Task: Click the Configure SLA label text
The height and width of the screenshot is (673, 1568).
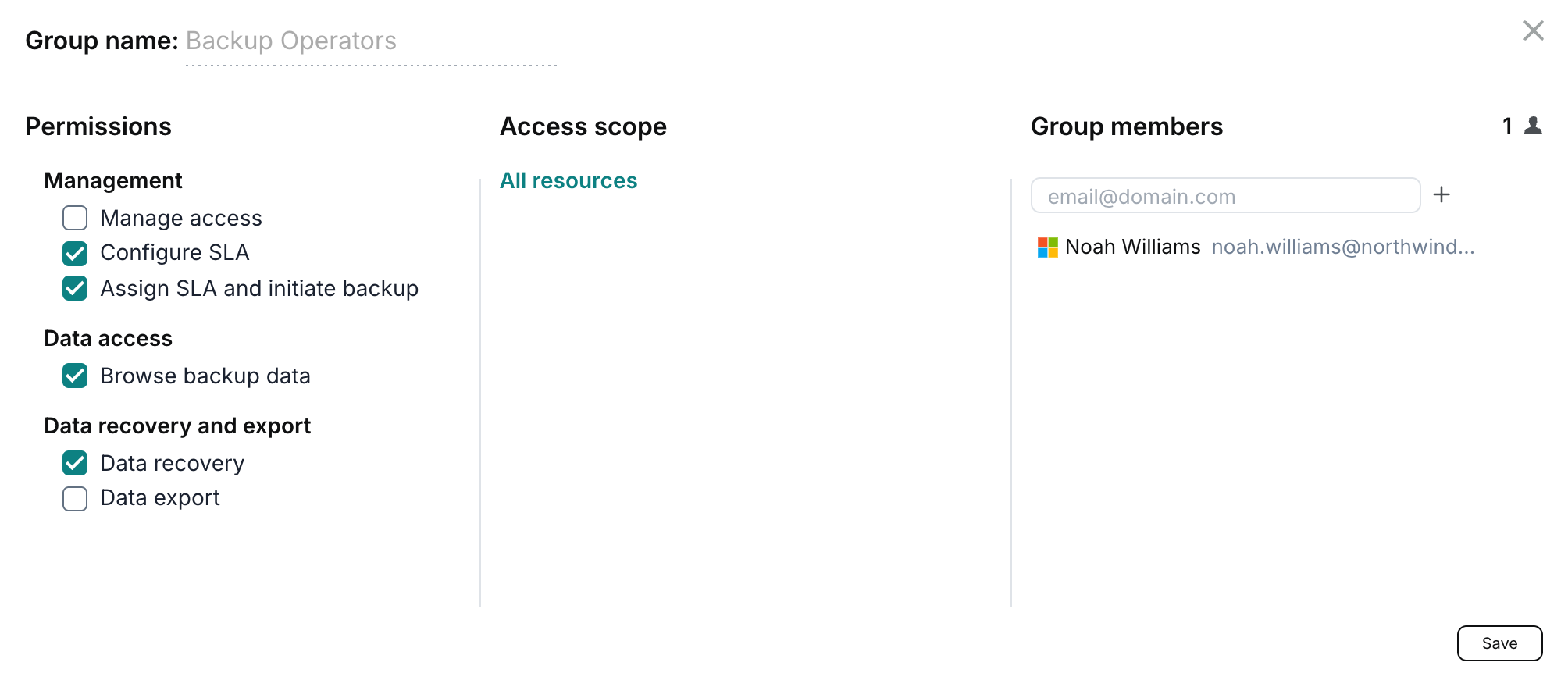Action: 175,253
